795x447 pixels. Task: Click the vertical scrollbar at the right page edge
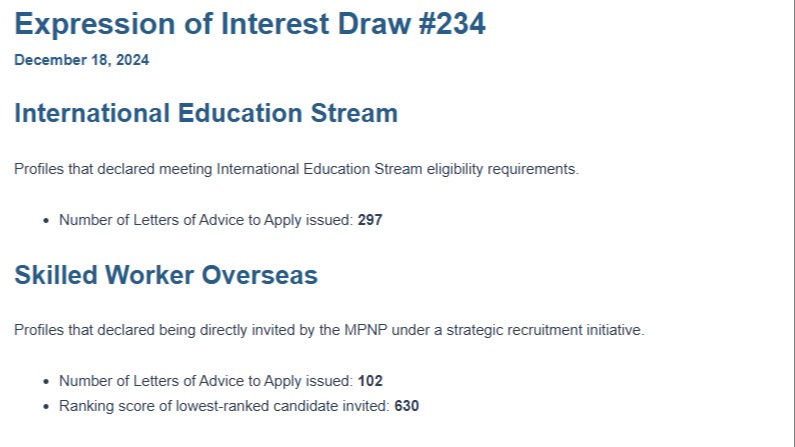(792, 224)
